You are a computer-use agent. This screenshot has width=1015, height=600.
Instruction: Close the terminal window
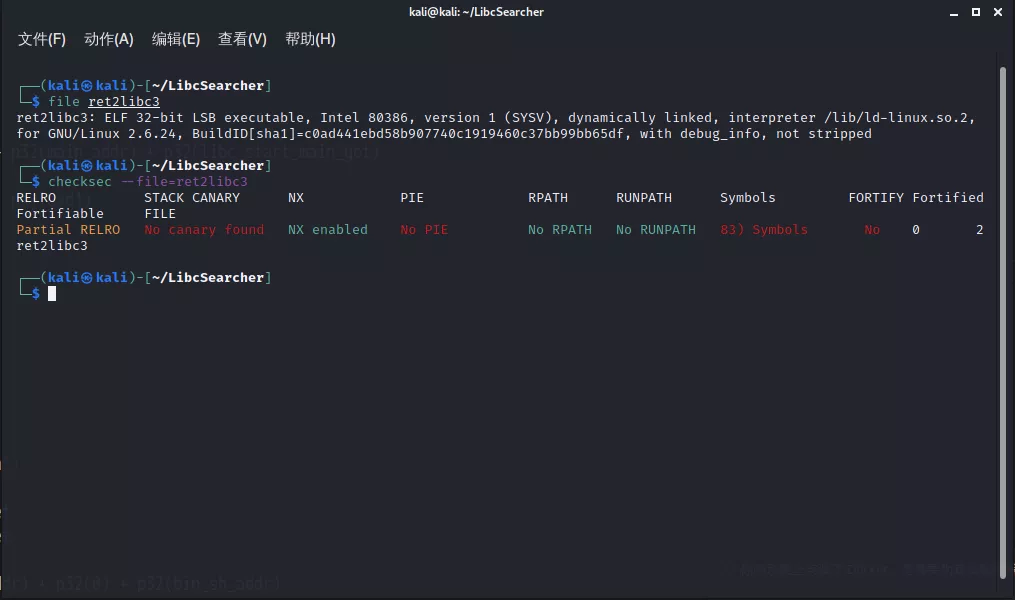[998, 12]
